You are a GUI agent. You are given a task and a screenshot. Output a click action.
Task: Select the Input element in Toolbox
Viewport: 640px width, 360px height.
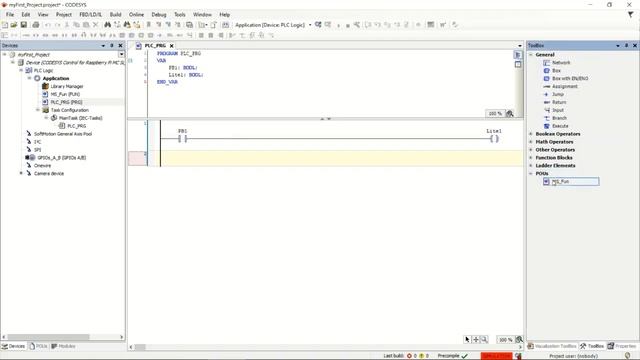click(553, 110)
